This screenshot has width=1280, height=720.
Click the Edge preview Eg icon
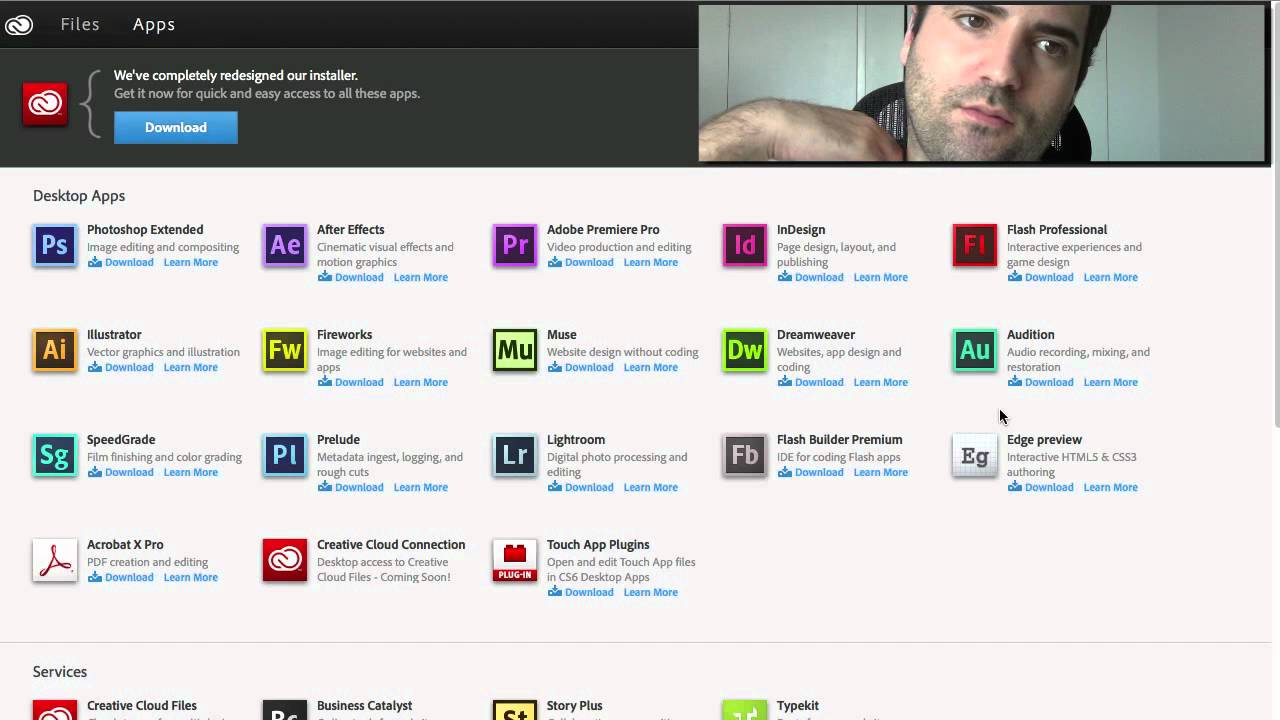[x=975, y=455]
